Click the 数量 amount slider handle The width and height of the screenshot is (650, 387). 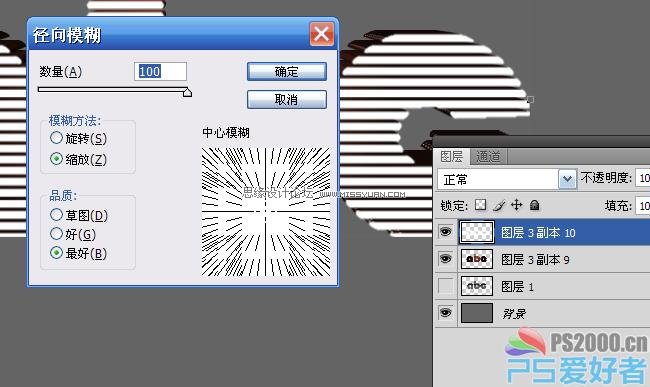187,92
